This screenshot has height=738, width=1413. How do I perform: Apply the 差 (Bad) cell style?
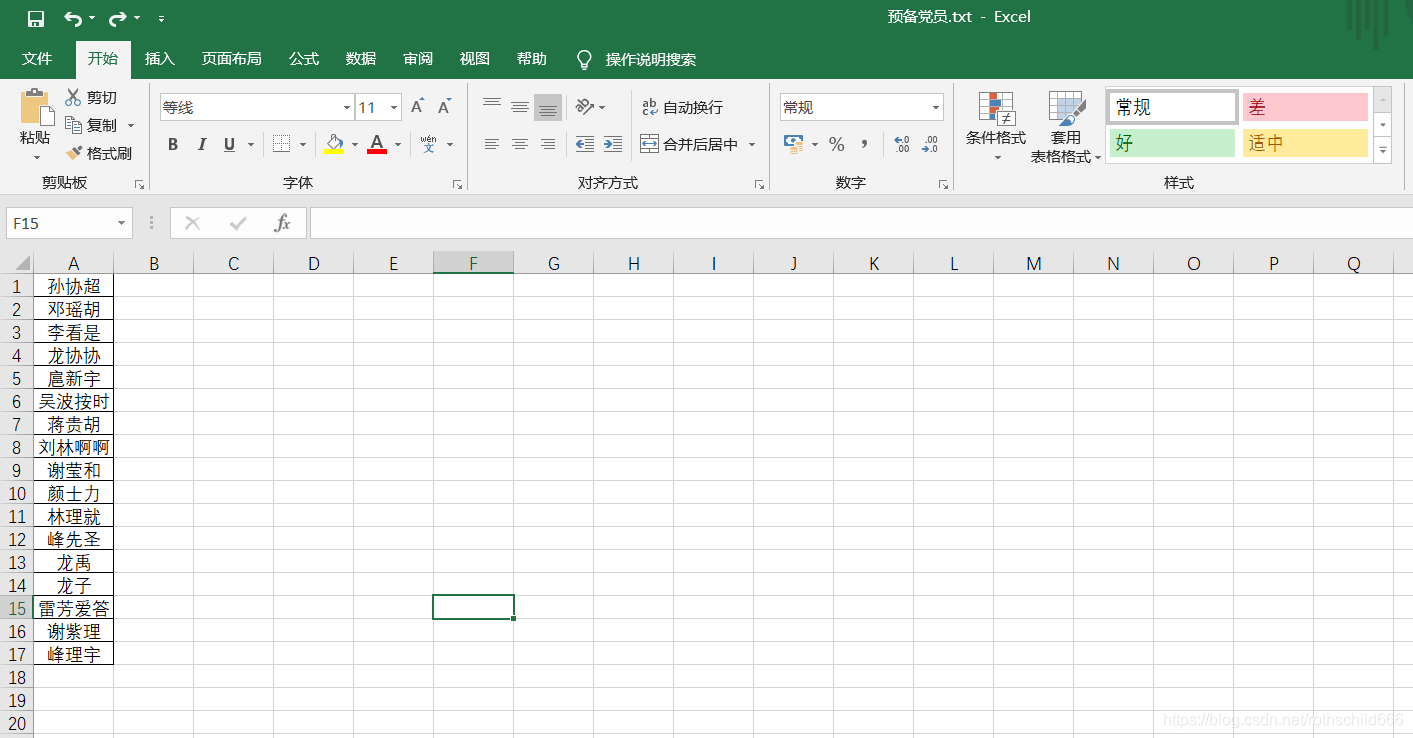(1305, 107)
